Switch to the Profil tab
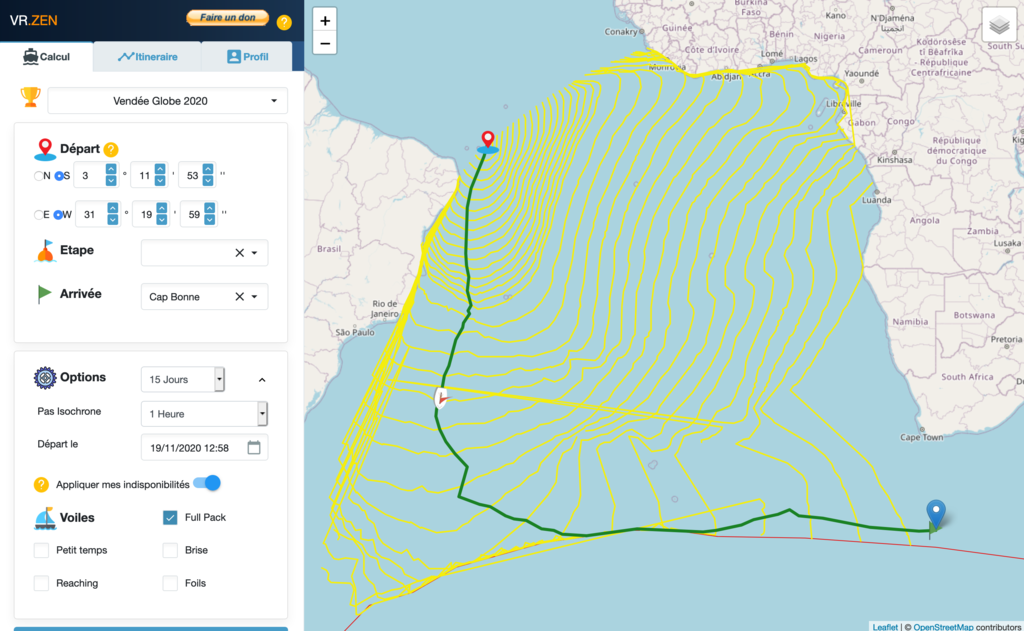 pyautogui.click(x=248, y=57)
